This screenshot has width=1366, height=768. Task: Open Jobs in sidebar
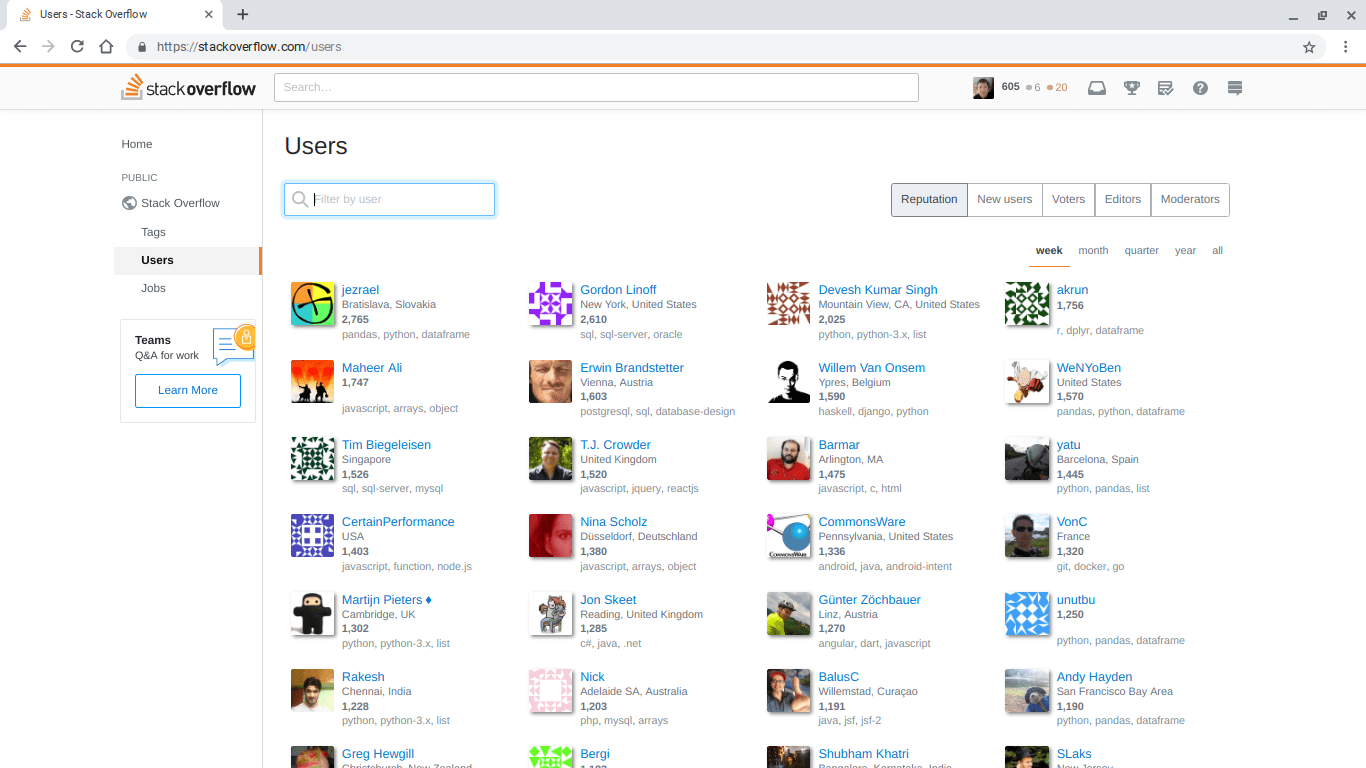tap(153, 288)
